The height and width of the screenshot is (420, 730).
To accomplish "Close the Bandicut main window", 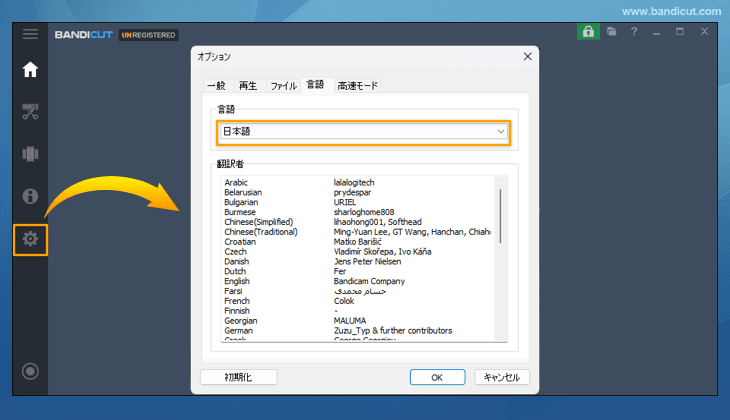I will click(x=704, y=32).
